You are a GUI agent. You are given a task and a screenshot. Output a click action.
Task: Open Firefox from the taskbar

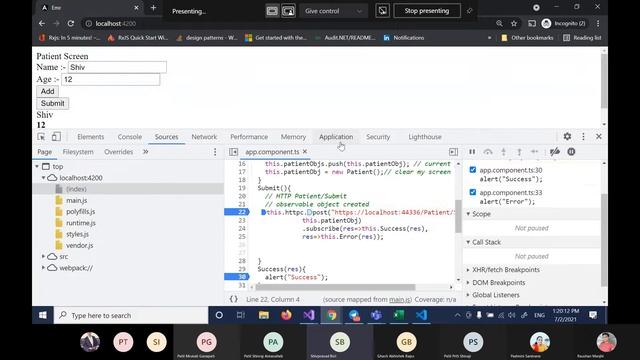tap(286, 315)
